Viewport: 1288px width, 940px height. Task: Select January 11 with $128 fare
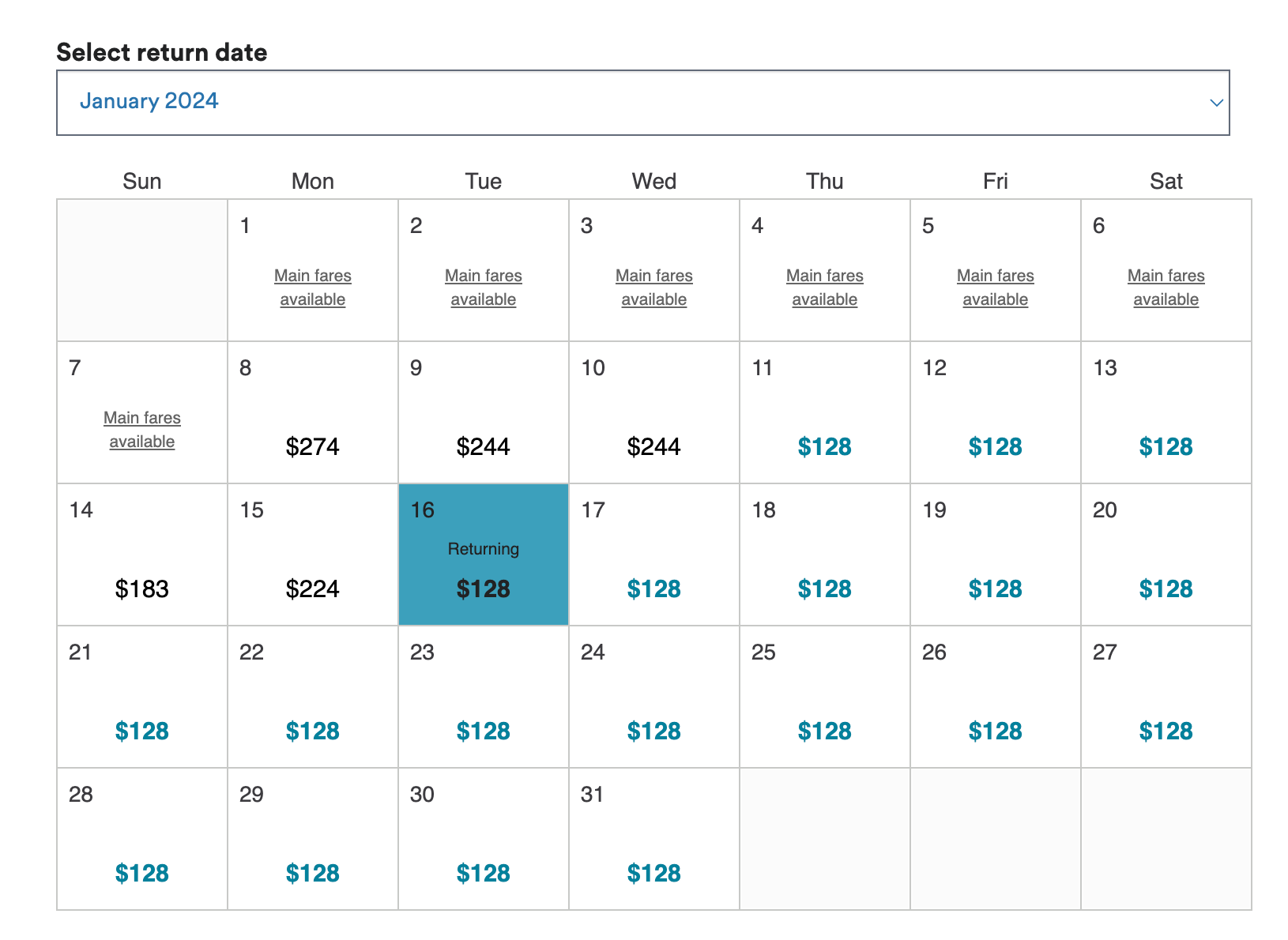click(x=824, y=446)
